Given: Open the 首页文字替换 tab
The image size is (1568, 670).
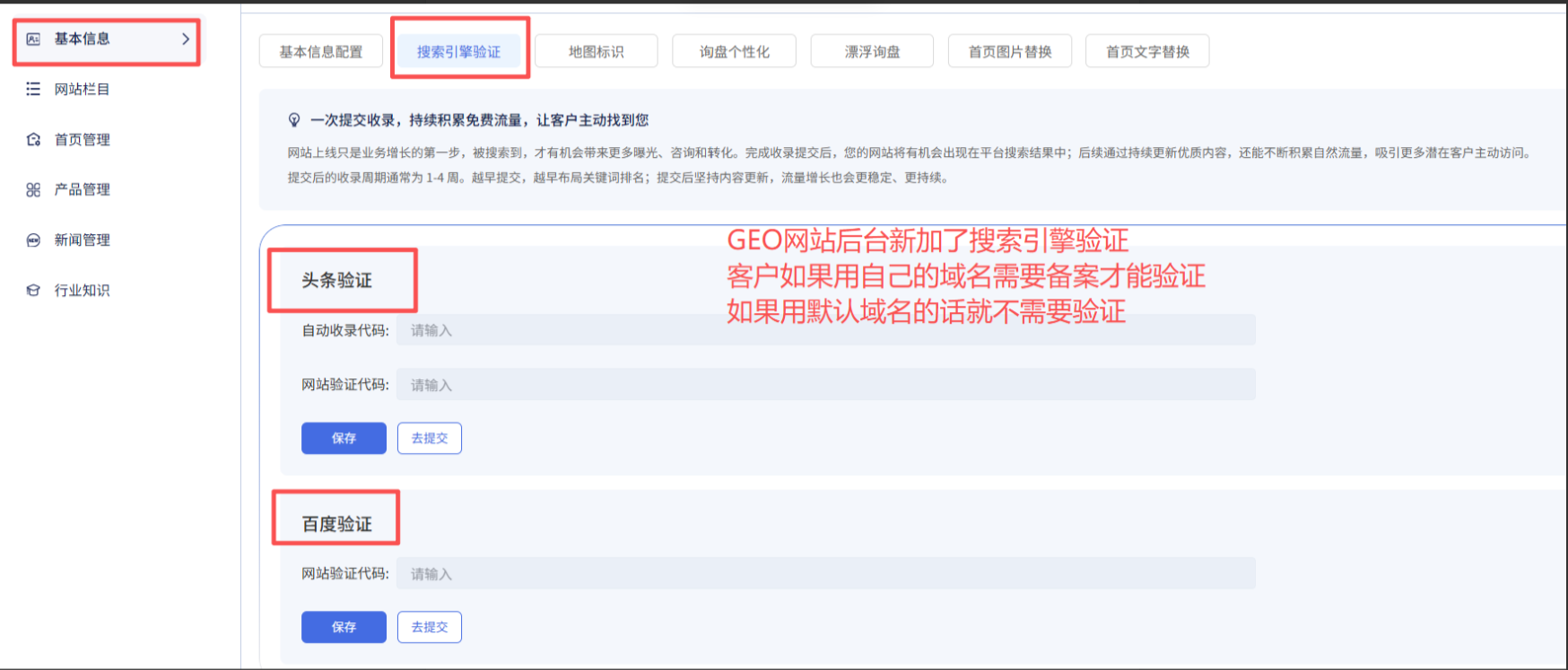Looking at the screenshot, I should [1147, 51].
